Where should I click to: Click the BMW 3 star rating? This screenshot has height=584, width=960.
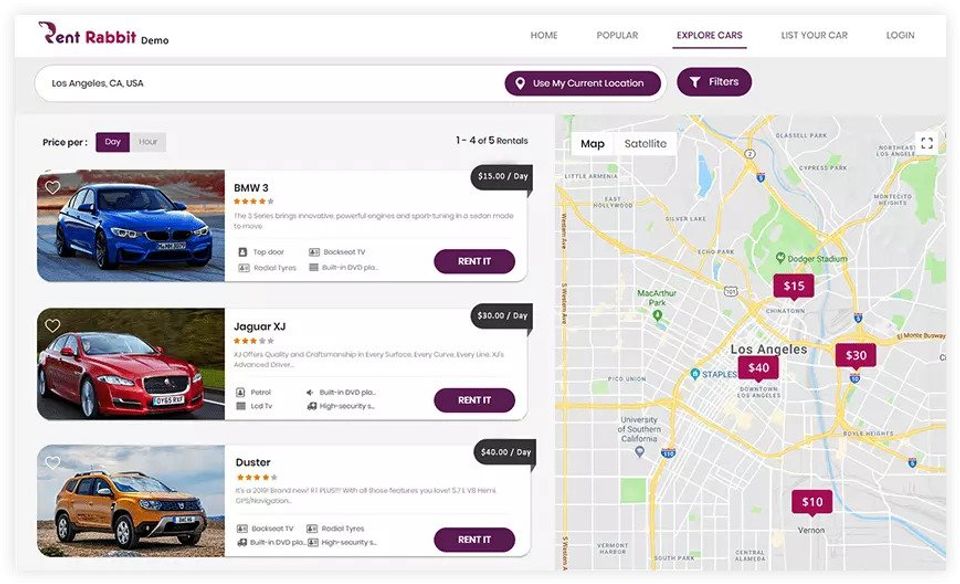click(x=253, y=201)
